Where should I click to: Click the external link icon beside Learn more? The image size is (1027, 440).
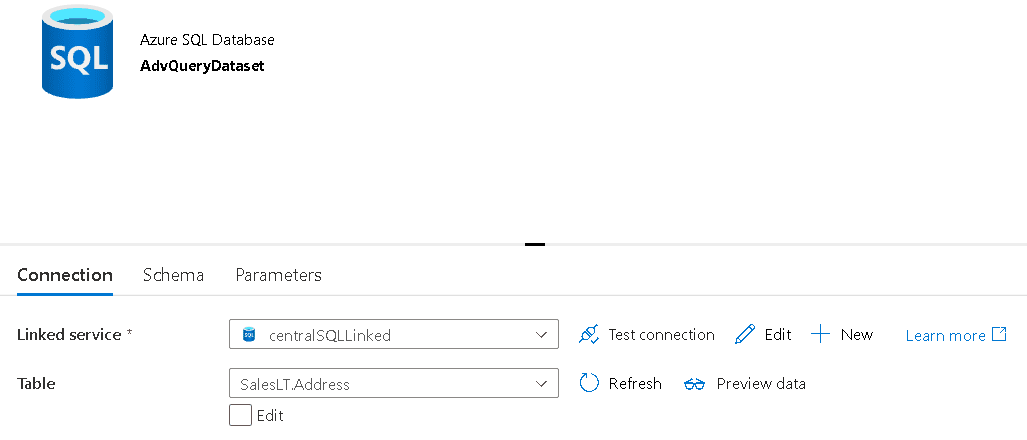click(x=999, y=335)
